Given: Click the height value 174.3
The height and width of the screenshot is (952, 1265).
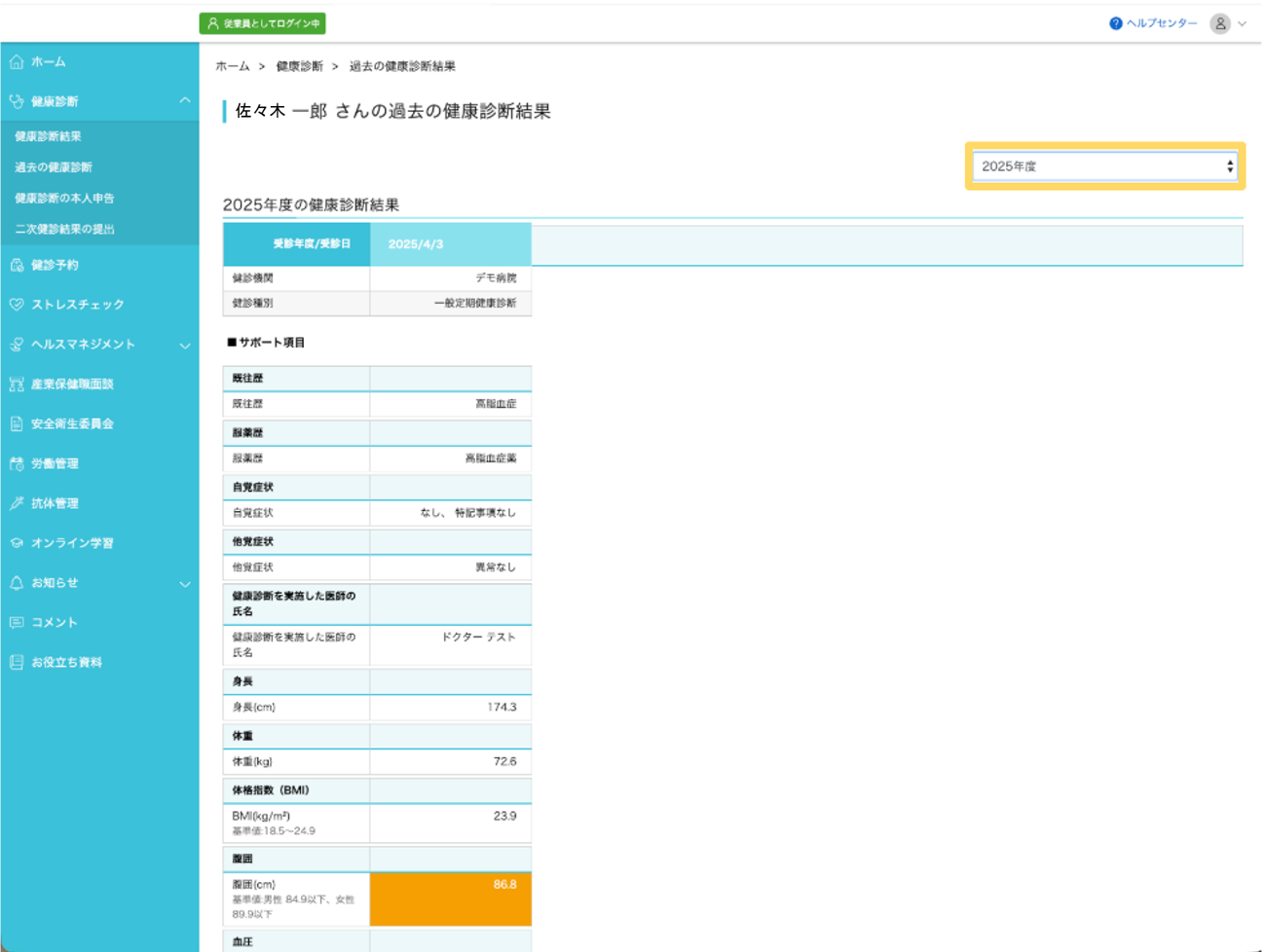Looking at the screenshot, I should [502, 708].
